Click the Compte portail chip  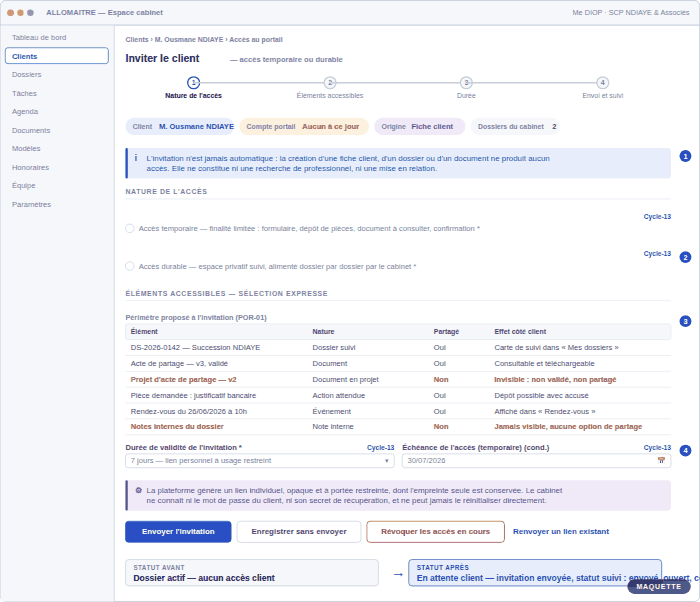pos(304,127)
